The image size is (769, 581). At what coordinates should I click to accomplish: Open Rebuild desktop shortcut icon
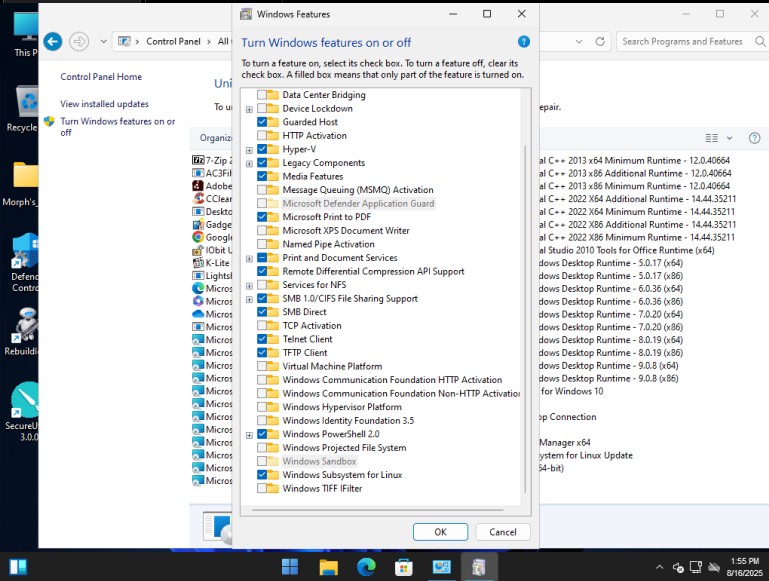[22, 332]
